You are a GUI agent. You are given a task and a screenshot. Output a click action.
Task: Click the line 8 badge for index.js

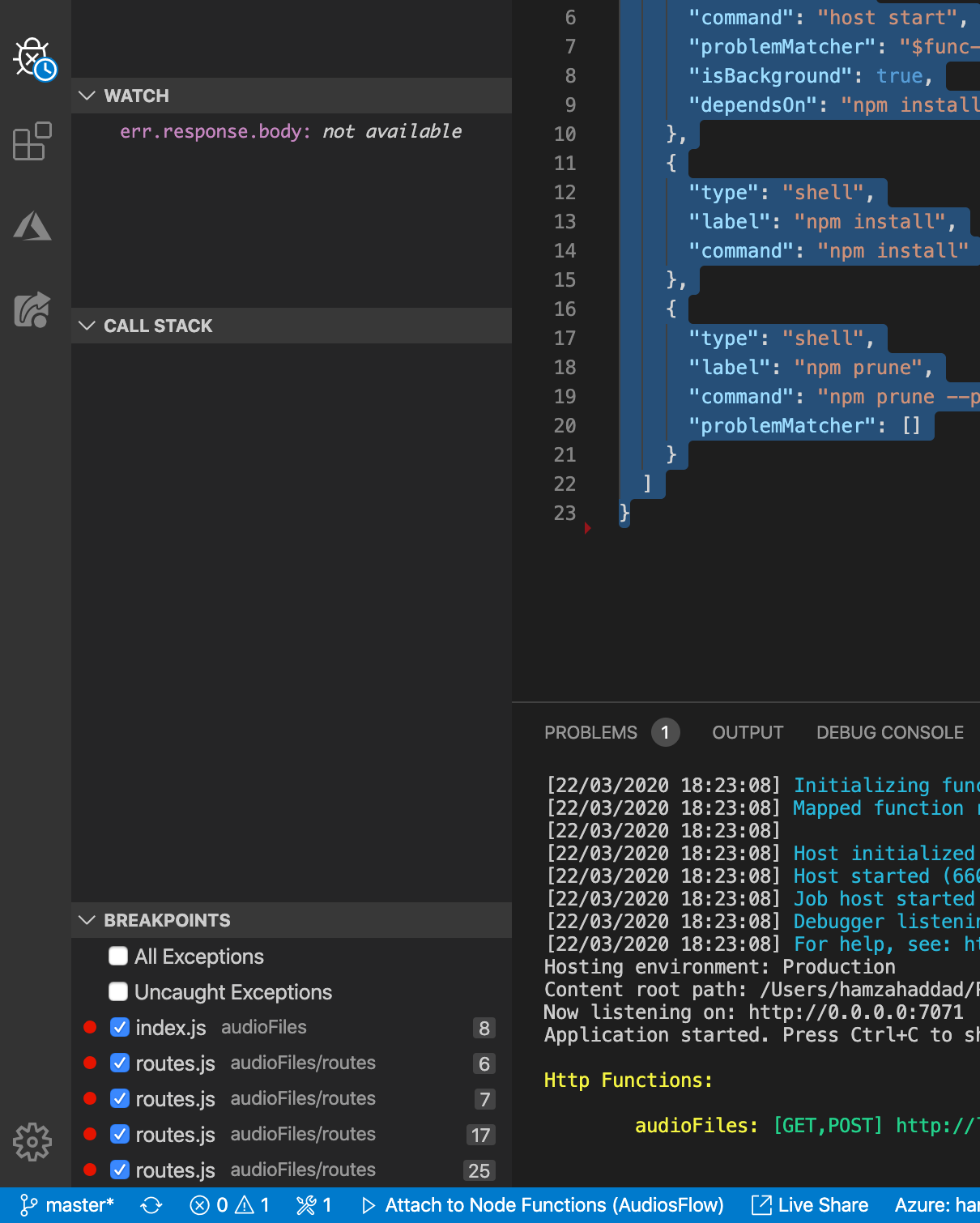click(x=484, y=1029)
